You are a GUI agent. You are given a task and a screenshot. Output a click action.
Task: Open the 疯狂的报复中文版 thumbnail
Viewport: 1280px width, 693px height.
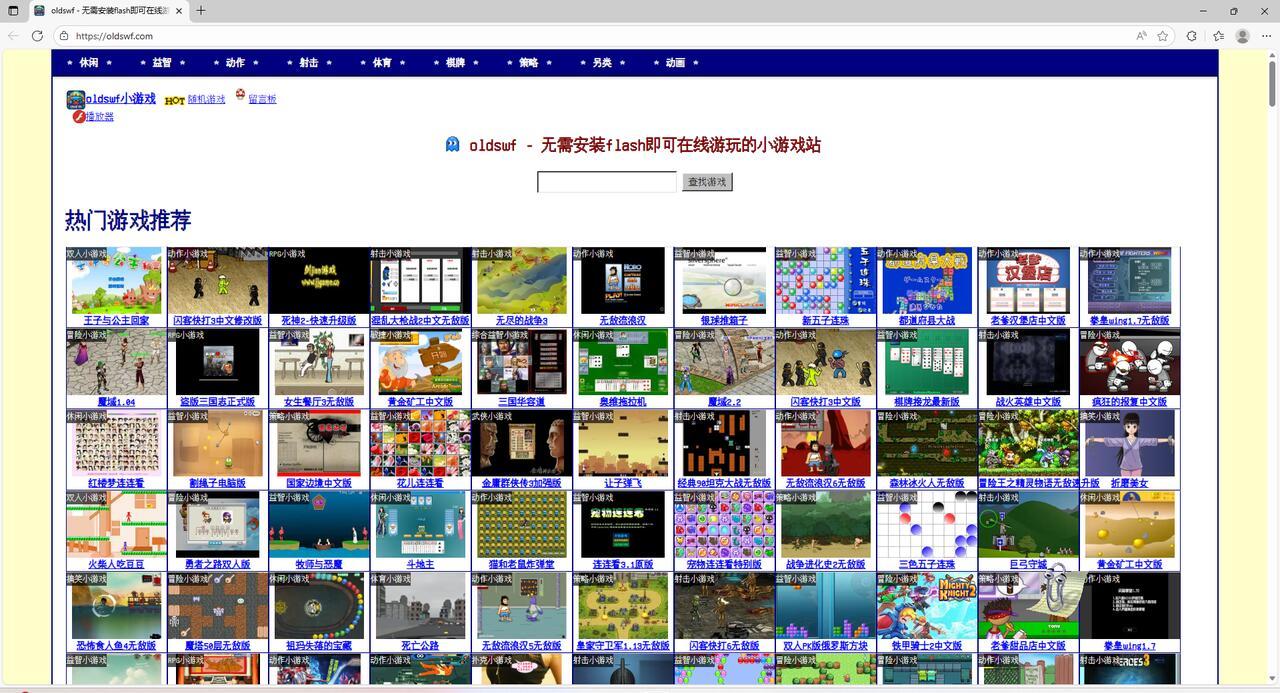[x=1129, y=362]
